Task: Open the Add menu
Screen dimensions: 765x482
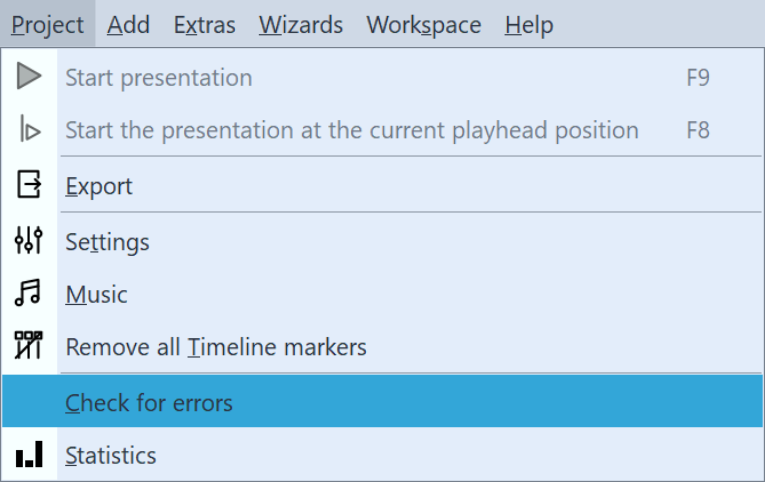Action: [x=128, y=25]
